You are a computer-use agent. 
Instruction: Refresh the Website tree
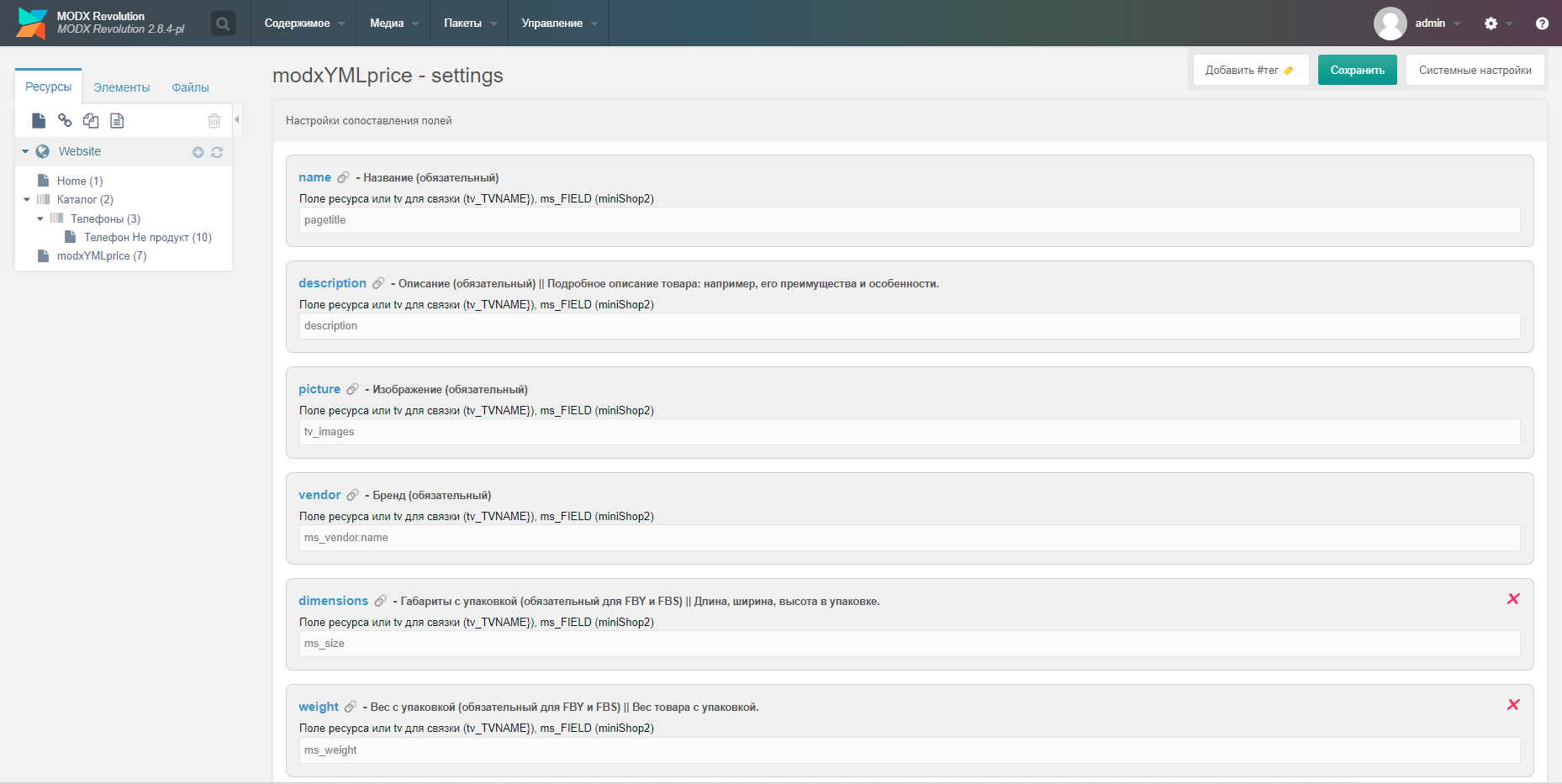pyautogui.click(x=217, y=152)
